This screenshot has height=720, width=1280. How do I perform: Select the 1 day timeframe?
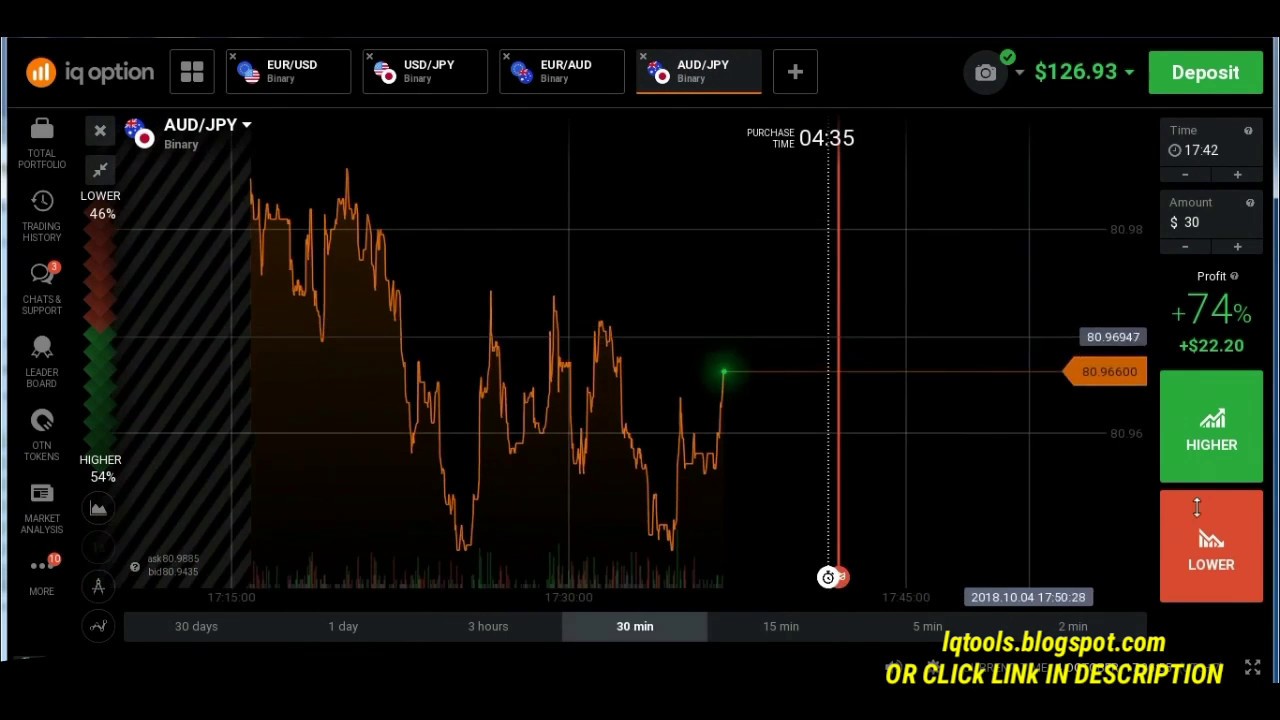(x=343, y=626)
